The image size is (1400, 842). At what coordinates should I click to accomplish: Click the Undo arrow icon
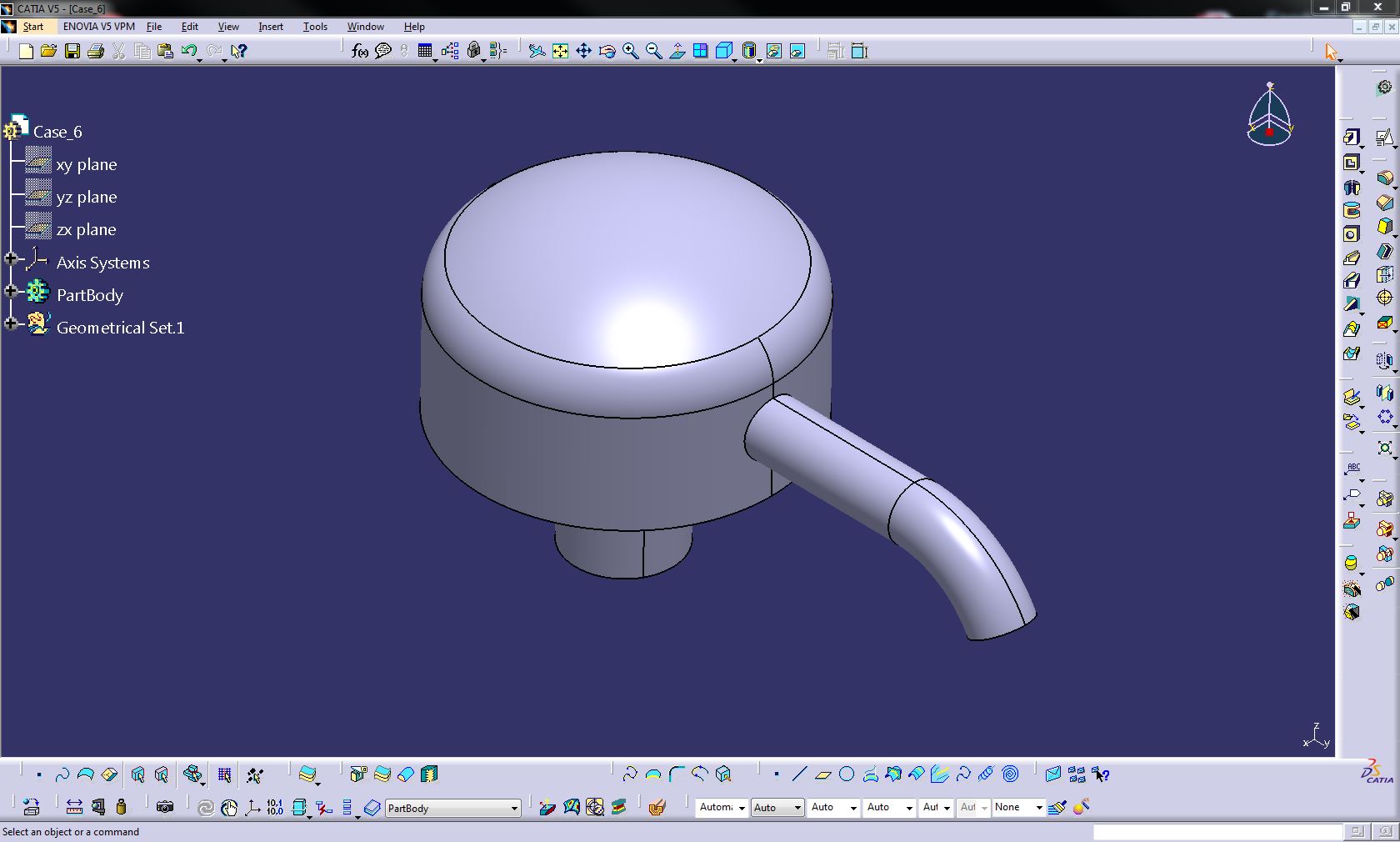tap(188, 51)
